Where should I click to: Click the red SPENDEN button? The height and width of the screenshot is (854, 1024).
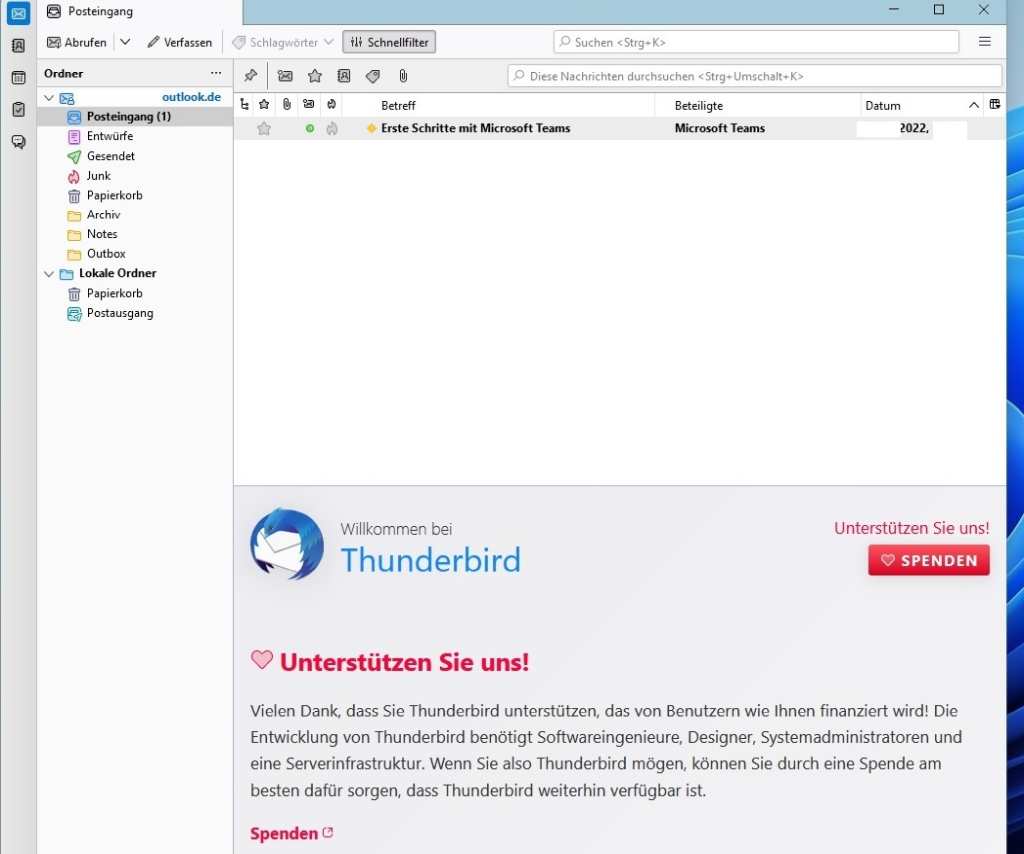(929, 560)
